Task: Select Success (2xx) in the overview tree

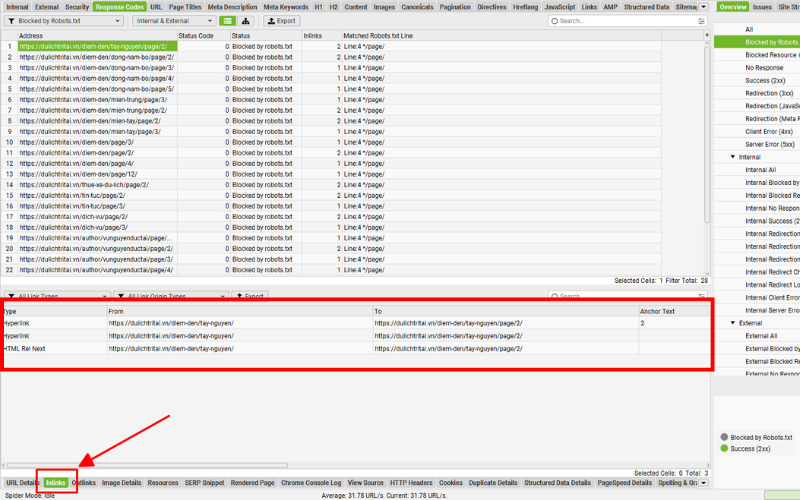Action: point(765,81)
